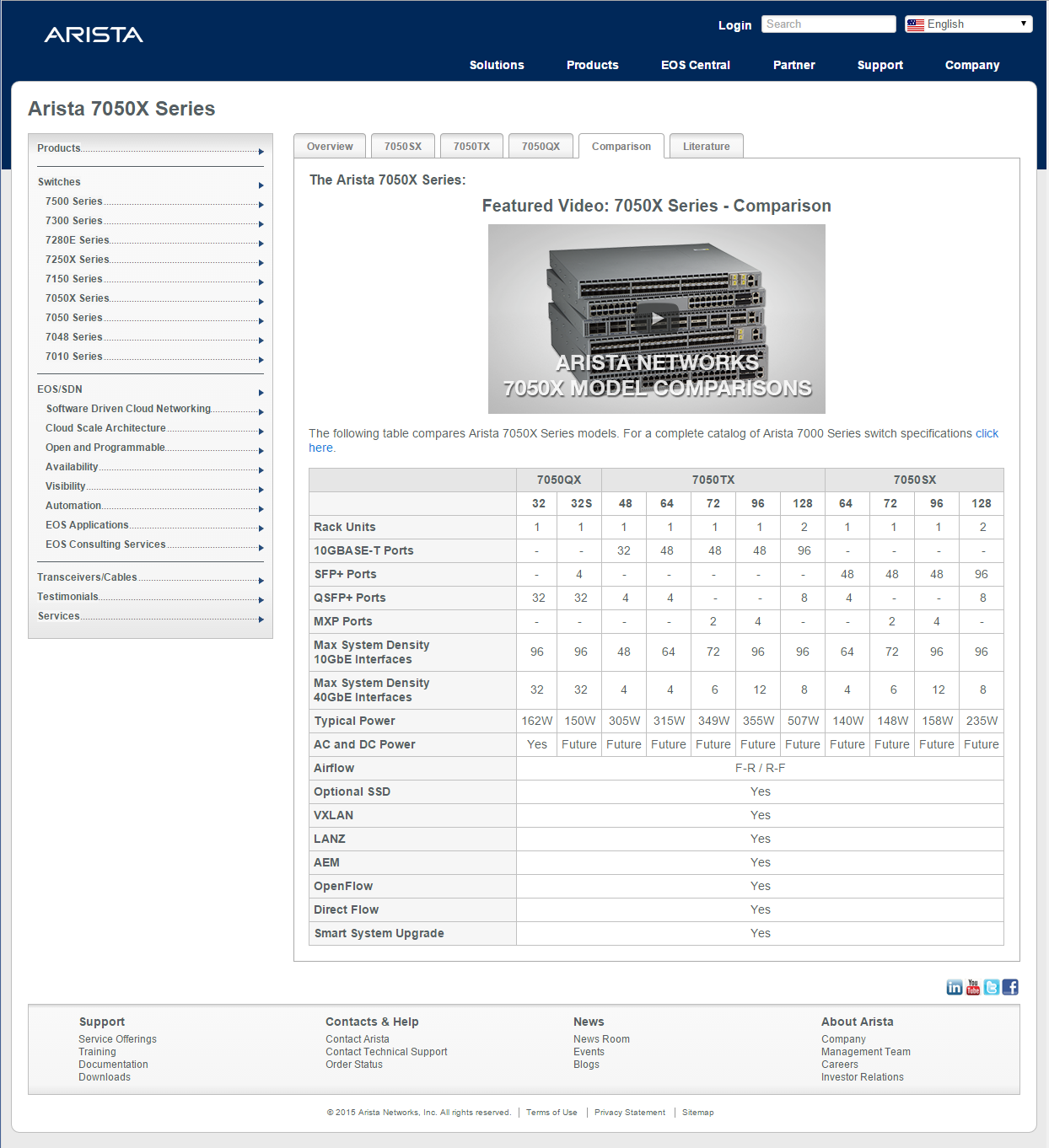Click the US flag language icon
This screenshot has width=1049, height=1148.
coord(915,24)
